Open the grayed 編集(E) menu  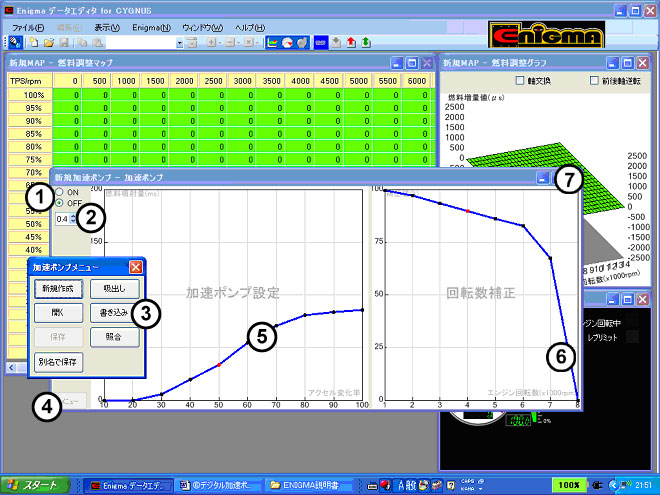pos(69,28)
